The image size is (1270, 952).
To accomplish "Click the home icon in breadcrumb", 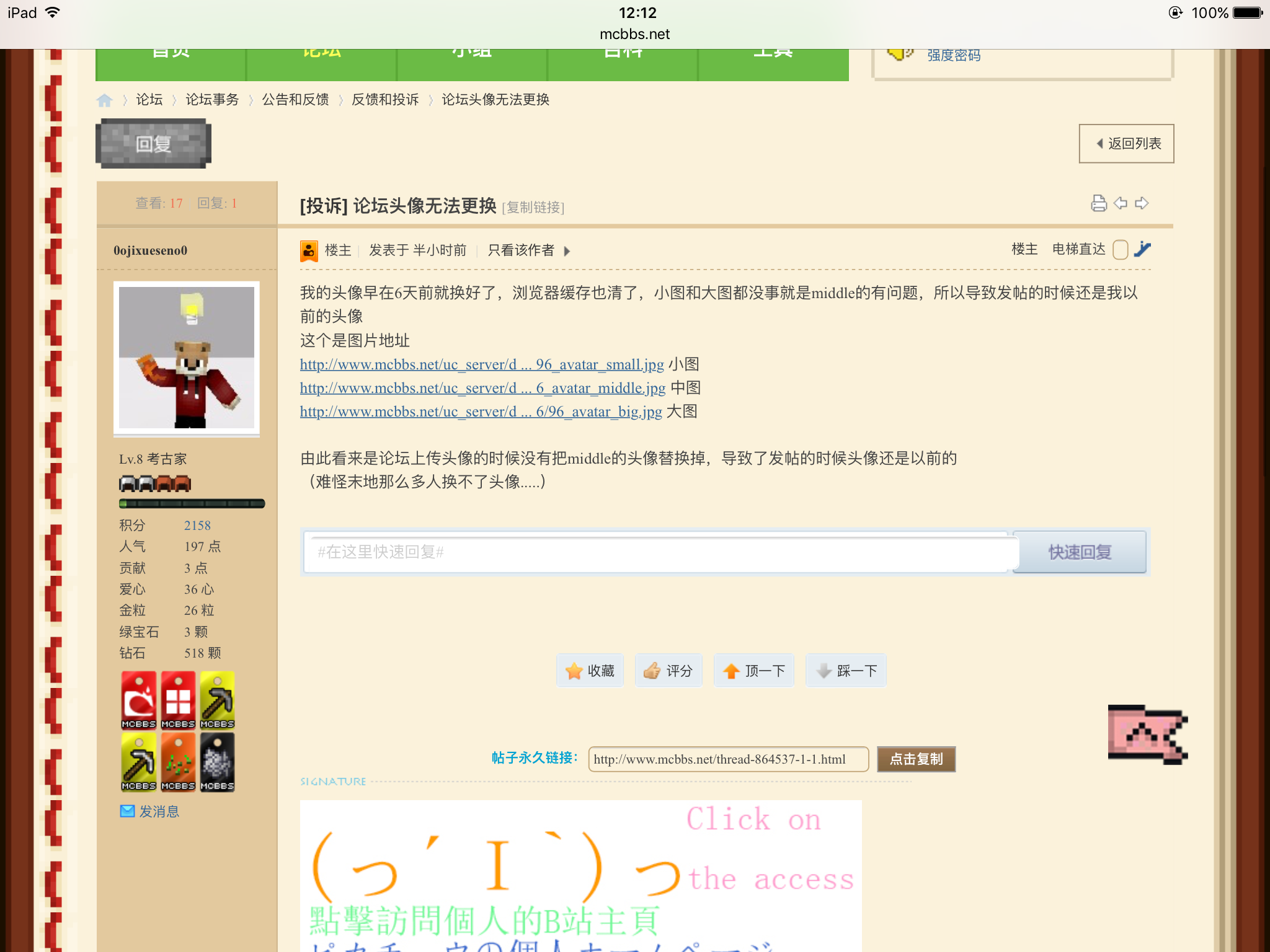I will click(x=105, y=100).
